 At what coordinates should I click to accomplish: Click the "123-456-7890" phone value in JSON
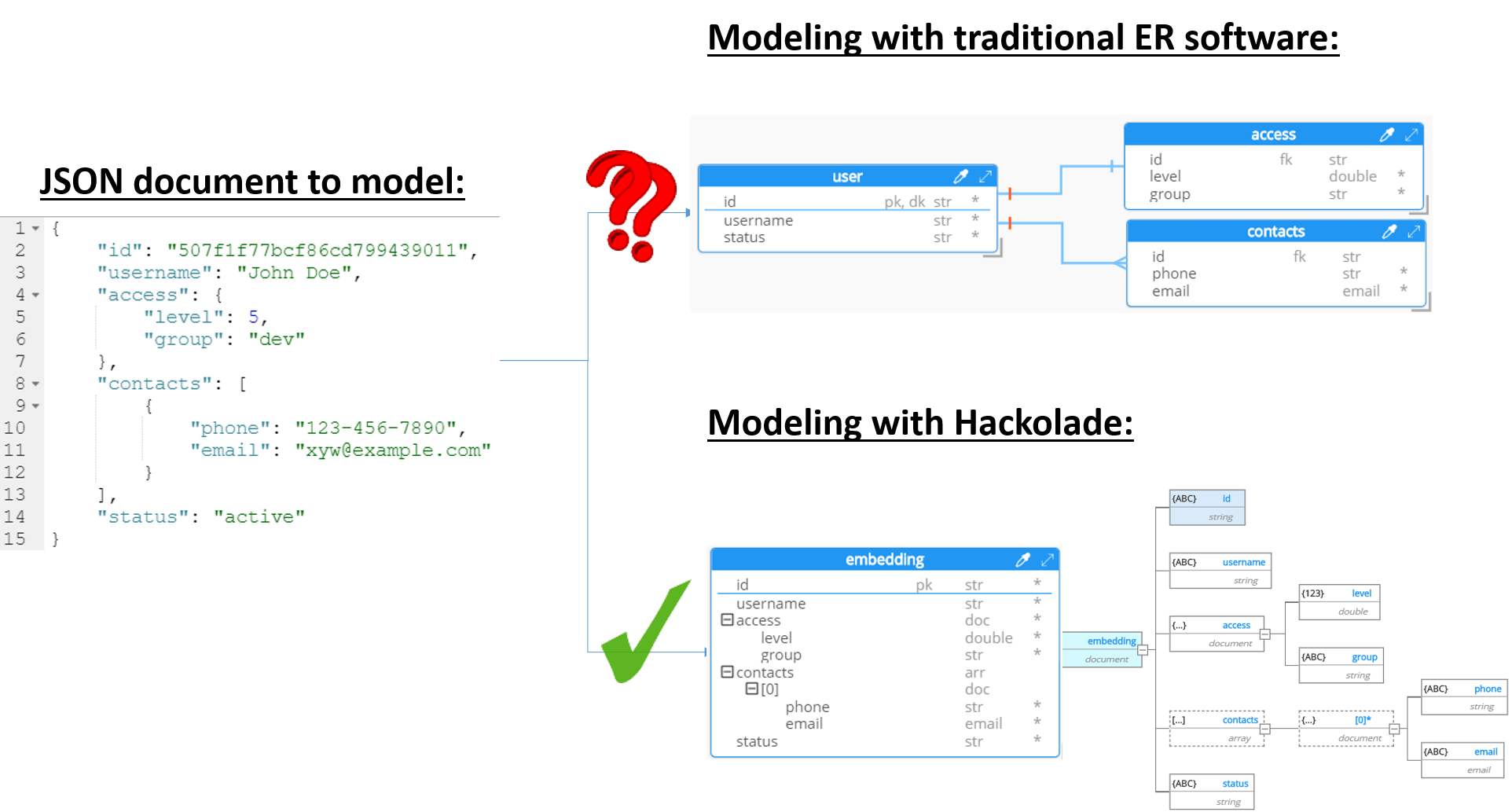[x=376, y=428]
